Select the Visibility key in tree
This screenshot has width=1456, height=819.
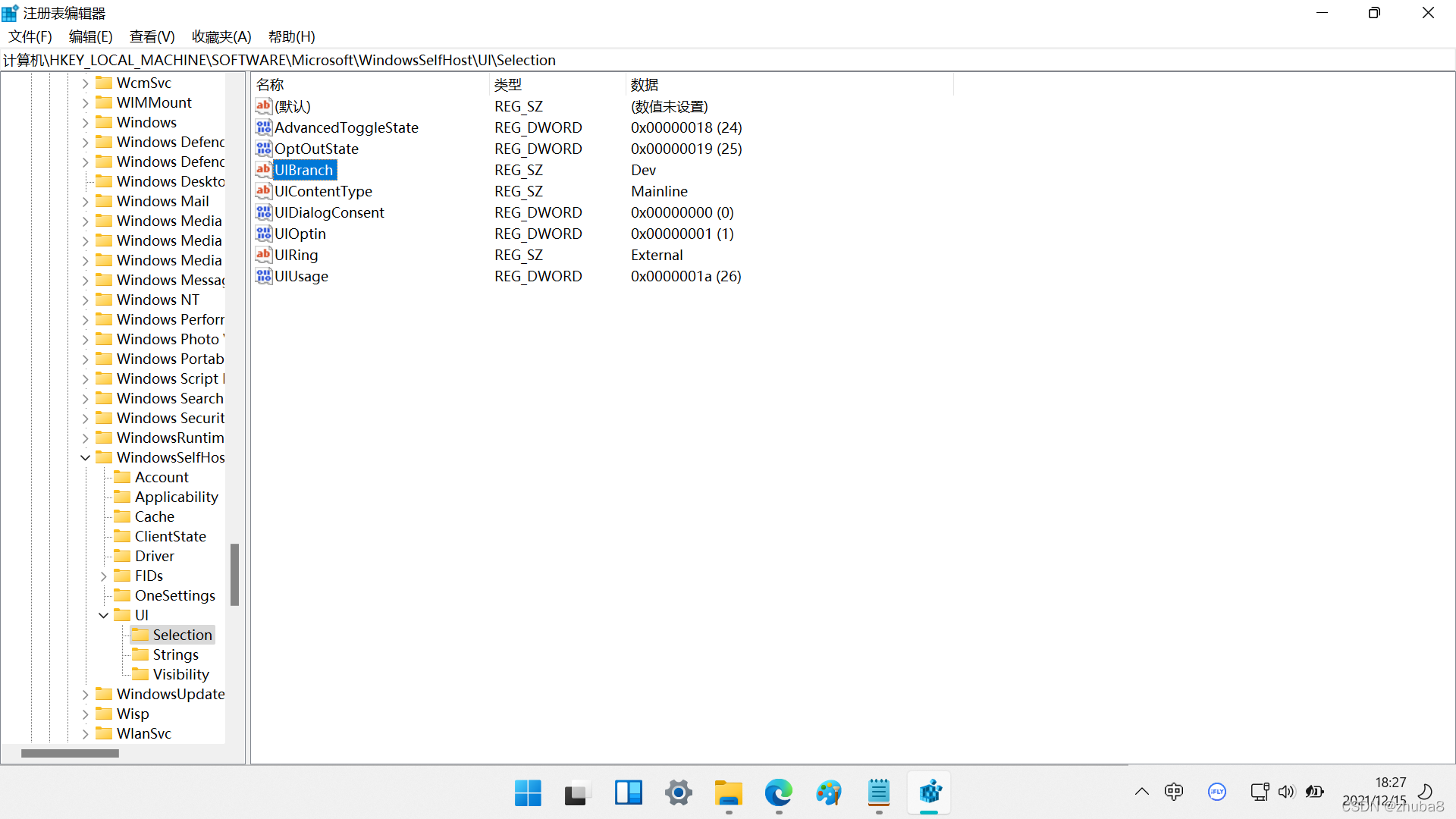coord(180,674)
